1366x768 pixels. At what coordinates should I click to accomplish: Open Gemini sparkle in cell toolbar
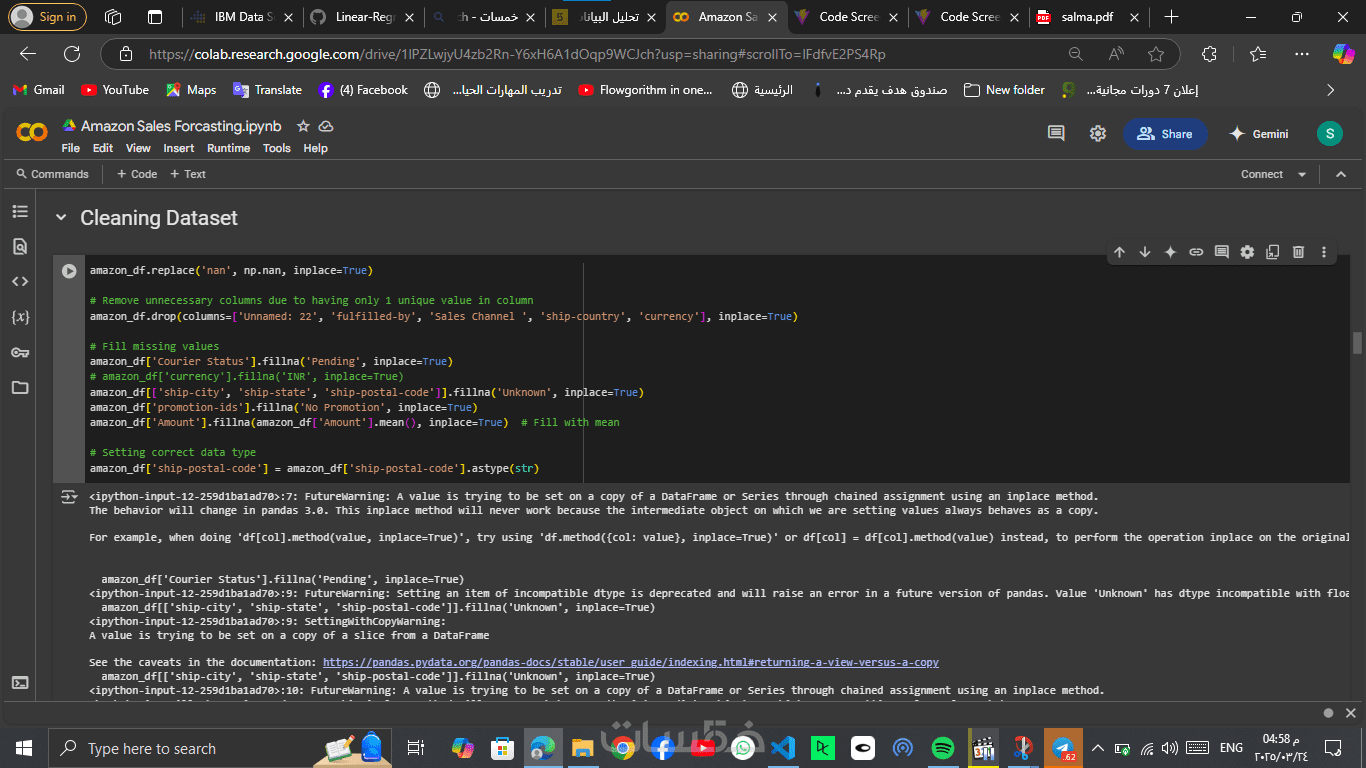(1170, 252)
